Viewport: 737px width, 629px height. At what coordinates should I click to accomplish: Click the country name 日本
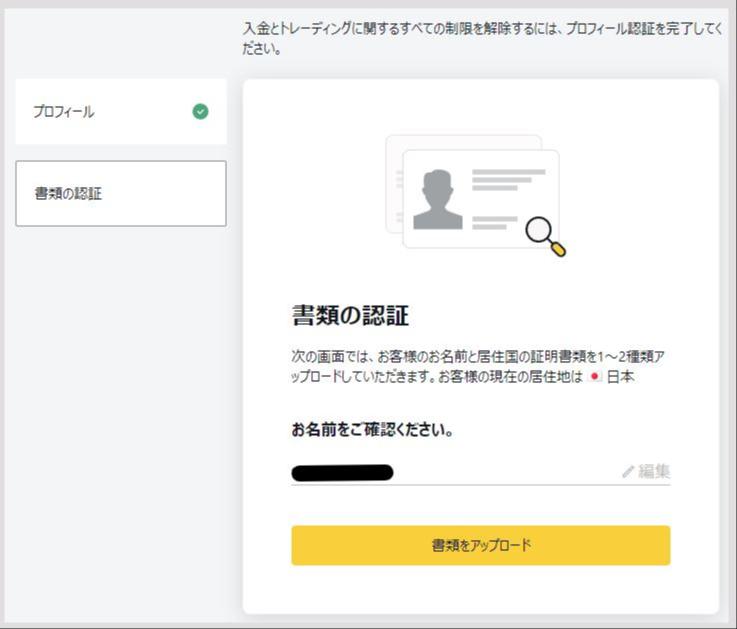pyautogui.click(x=620, y=377)
